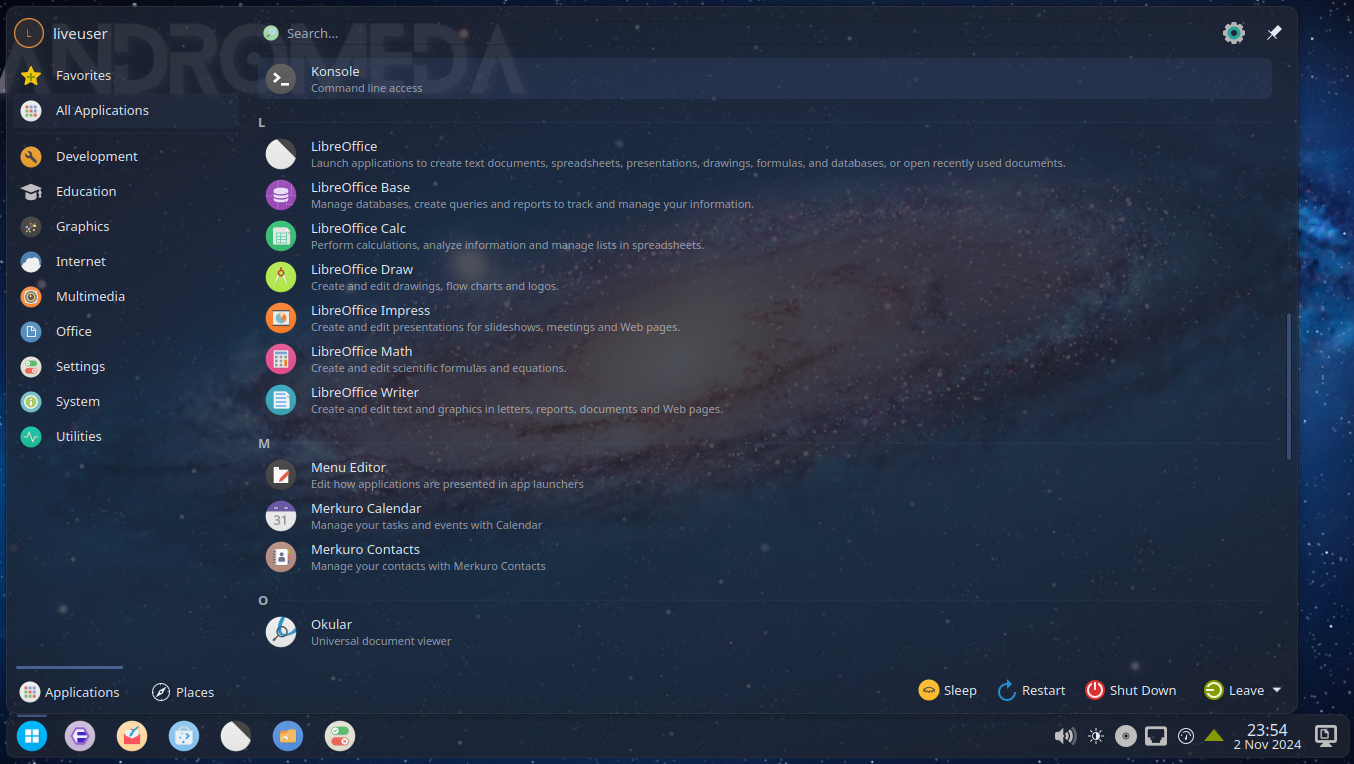Close launcher via taskbar start button
Image resolution: width=1354 pixels, height=764 pixels.
click(x=32, y=737)
